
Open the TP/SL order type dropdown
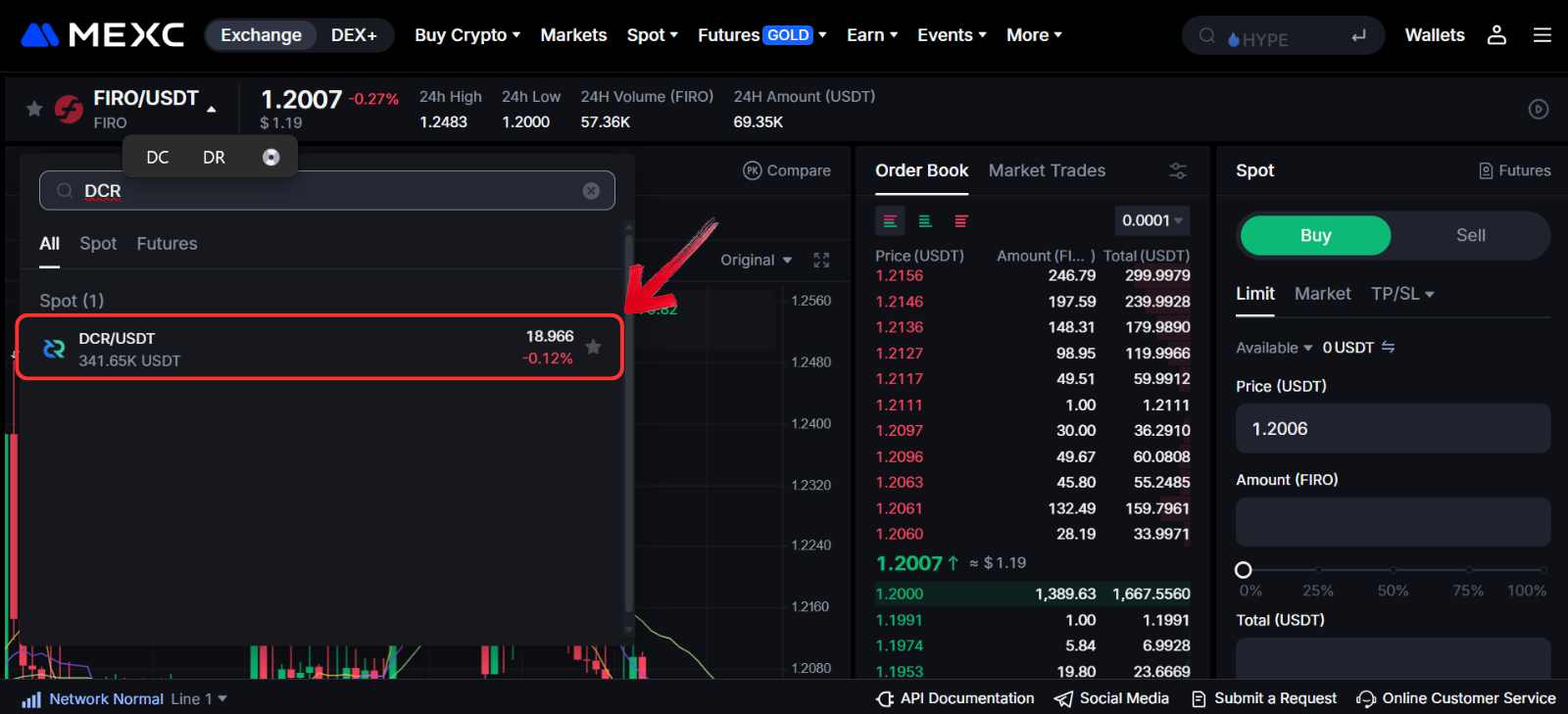coord(1402,294)
